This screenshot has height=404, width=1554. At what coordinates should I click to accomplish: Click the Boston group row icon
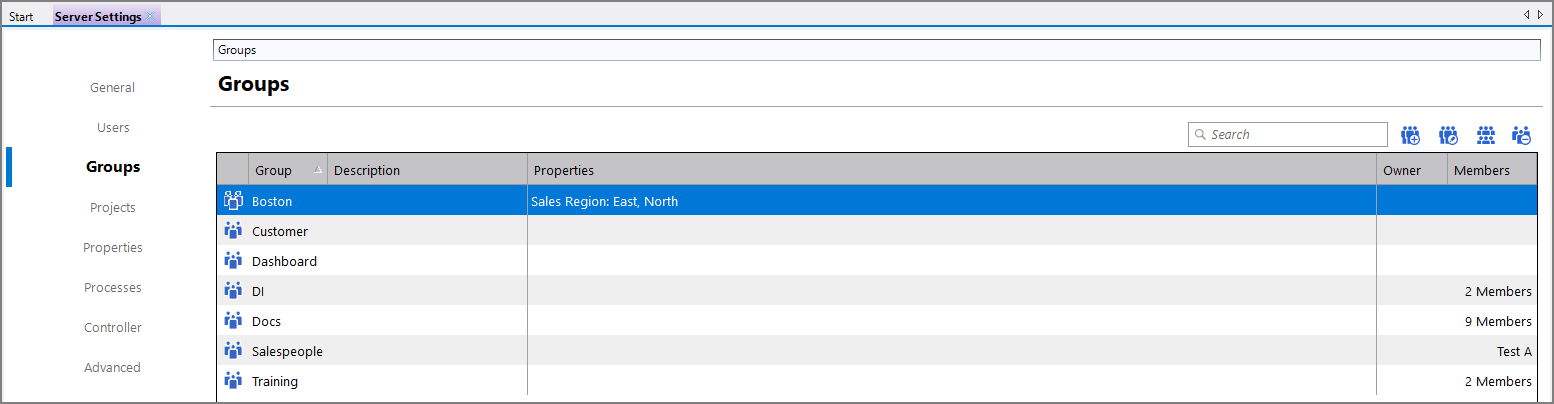233,201
